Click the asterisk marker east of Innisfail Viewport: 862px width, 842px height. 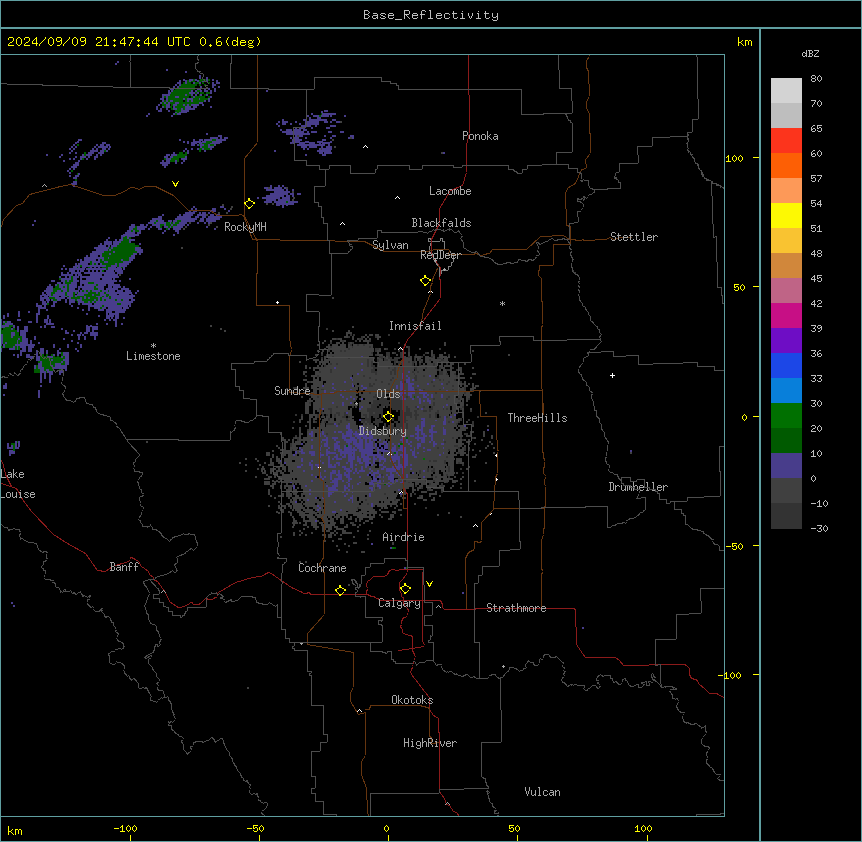[502, 303]
